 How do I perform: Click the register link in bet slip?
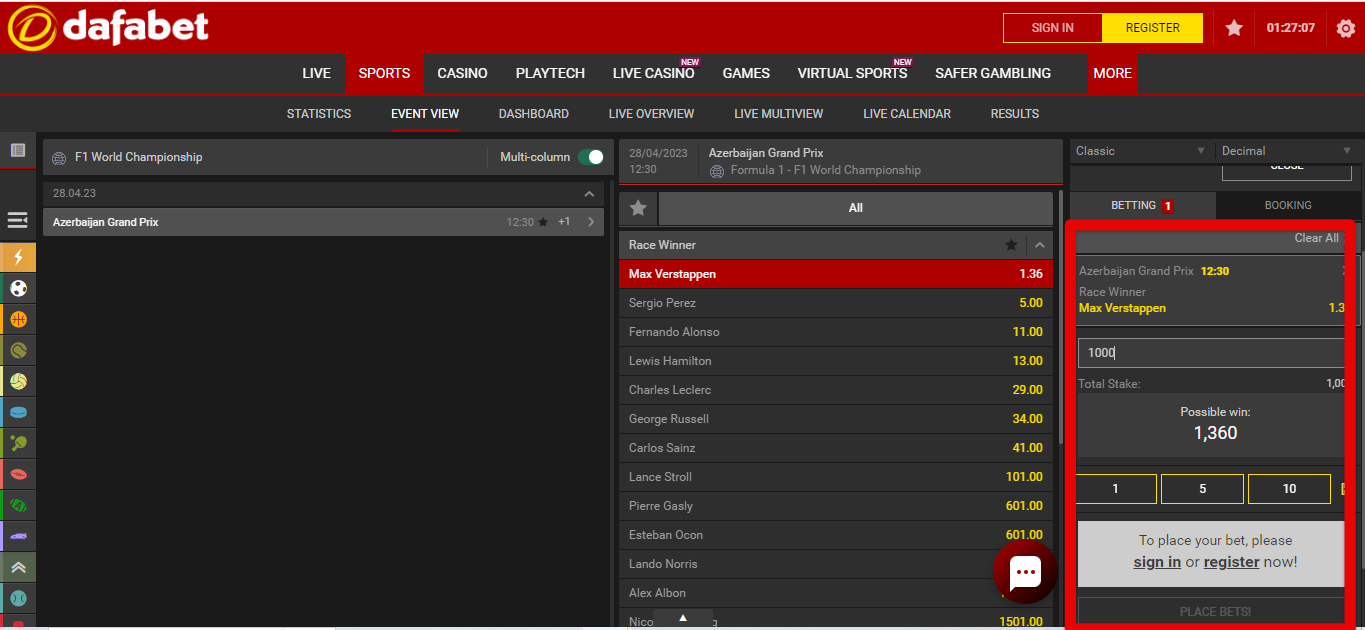point(1231,562)
